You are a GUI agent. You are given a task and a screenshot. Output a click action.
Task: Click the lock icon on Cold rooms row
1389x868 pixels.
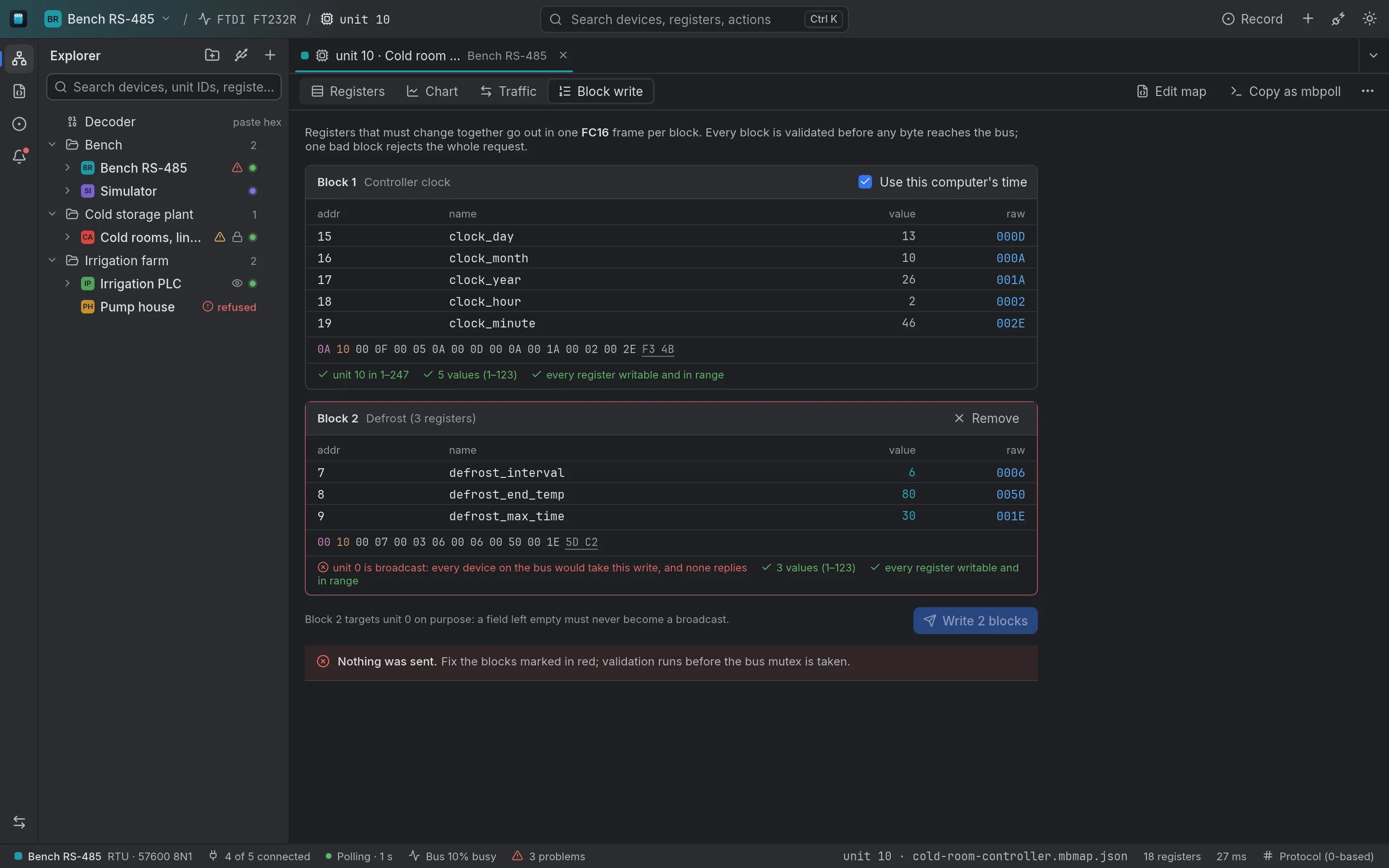(237, 237)
